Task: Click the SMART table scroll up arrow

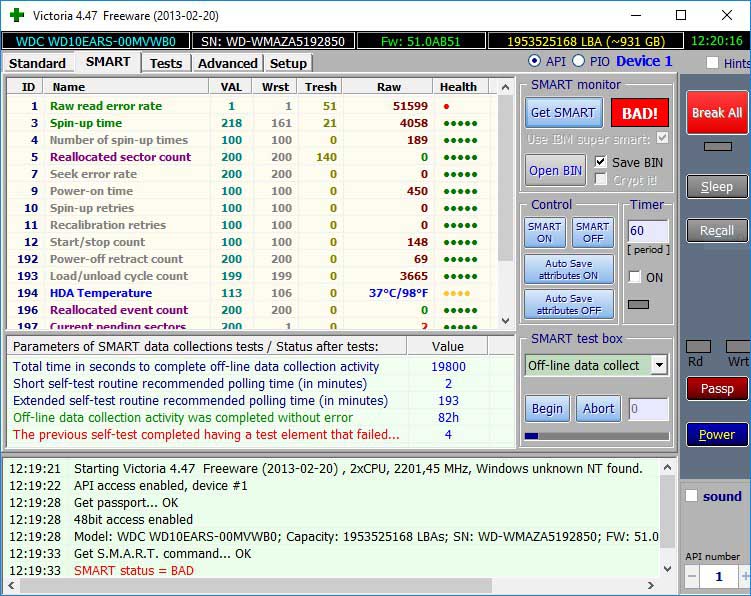Action: click(x=505, y=87)
